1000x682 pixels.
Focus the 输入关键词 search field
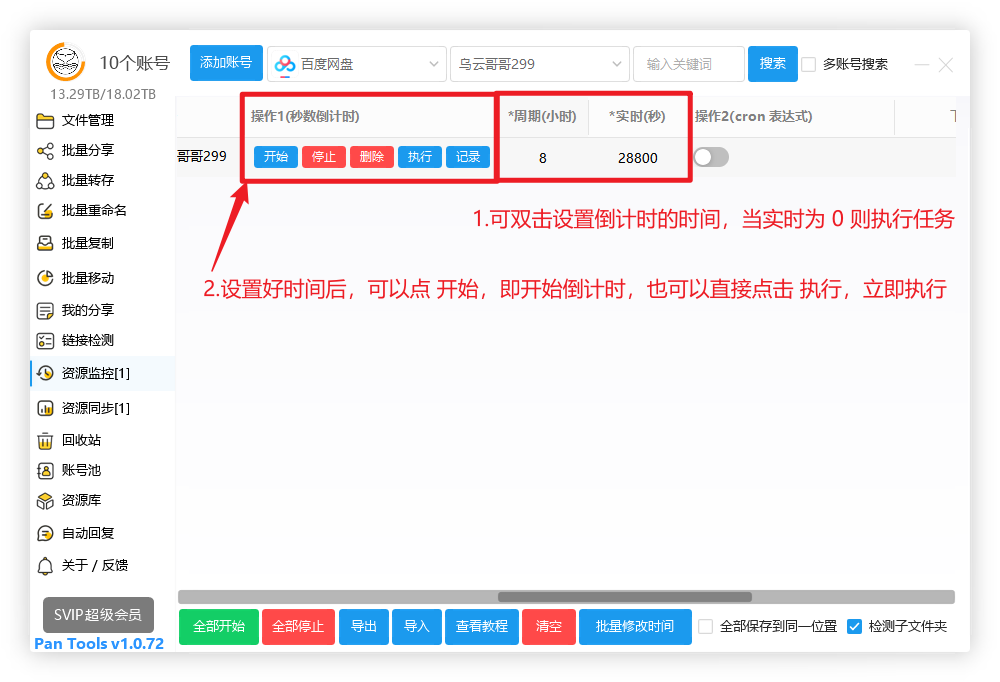[689, 64]
